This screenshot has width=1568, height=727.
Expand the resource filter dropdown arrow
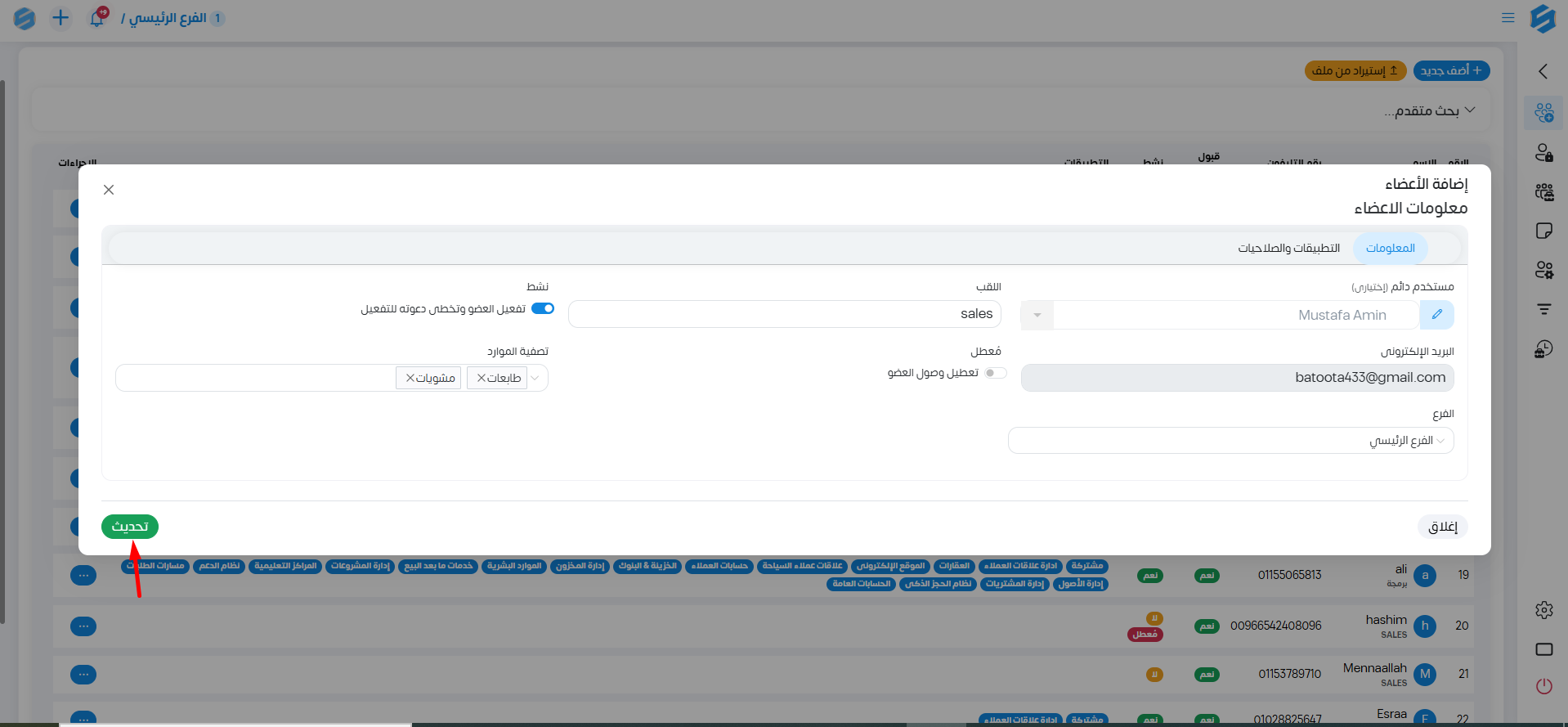click(x=535, y=378)
